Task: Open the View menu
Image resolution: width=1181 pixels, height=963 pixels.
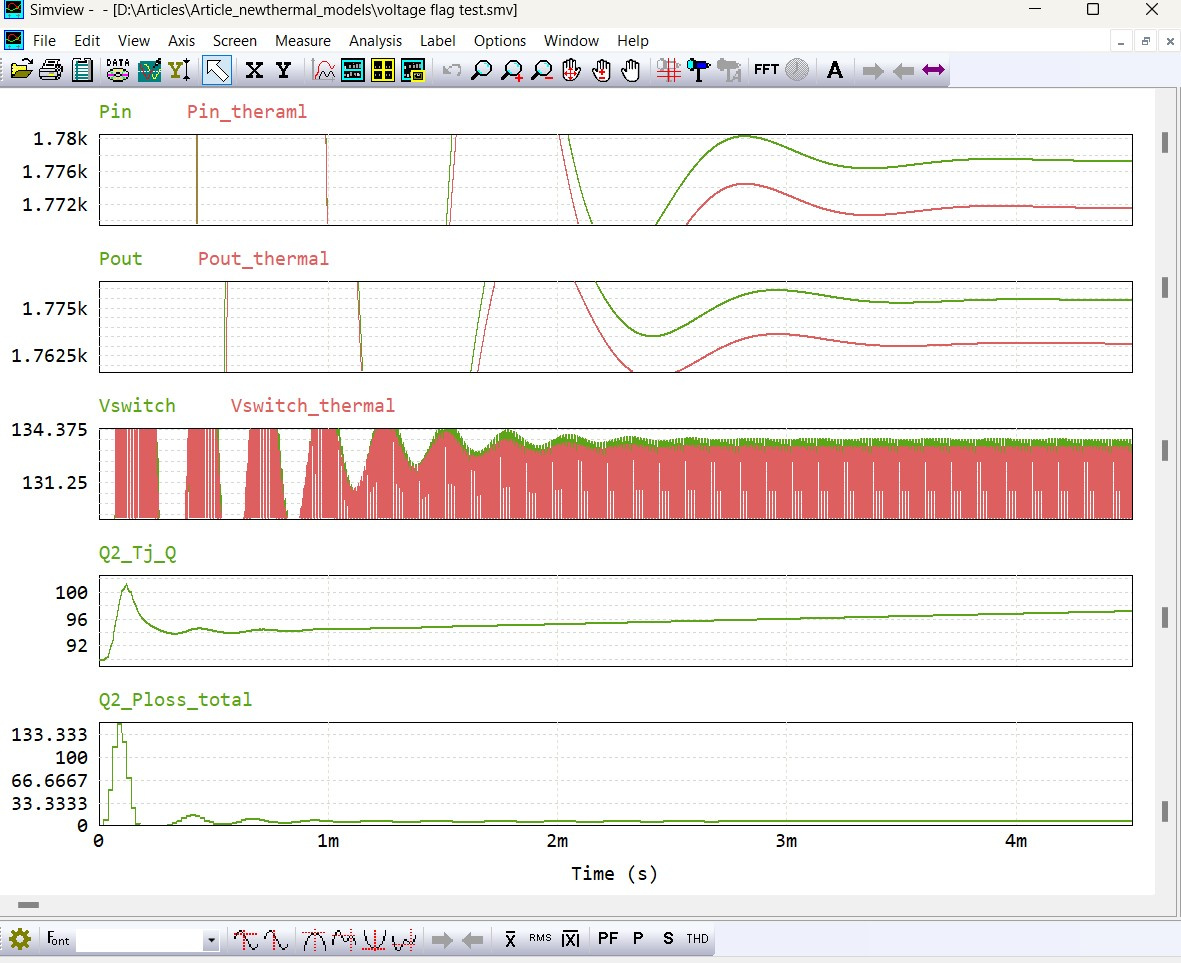Action: click(x=134, y=41)
